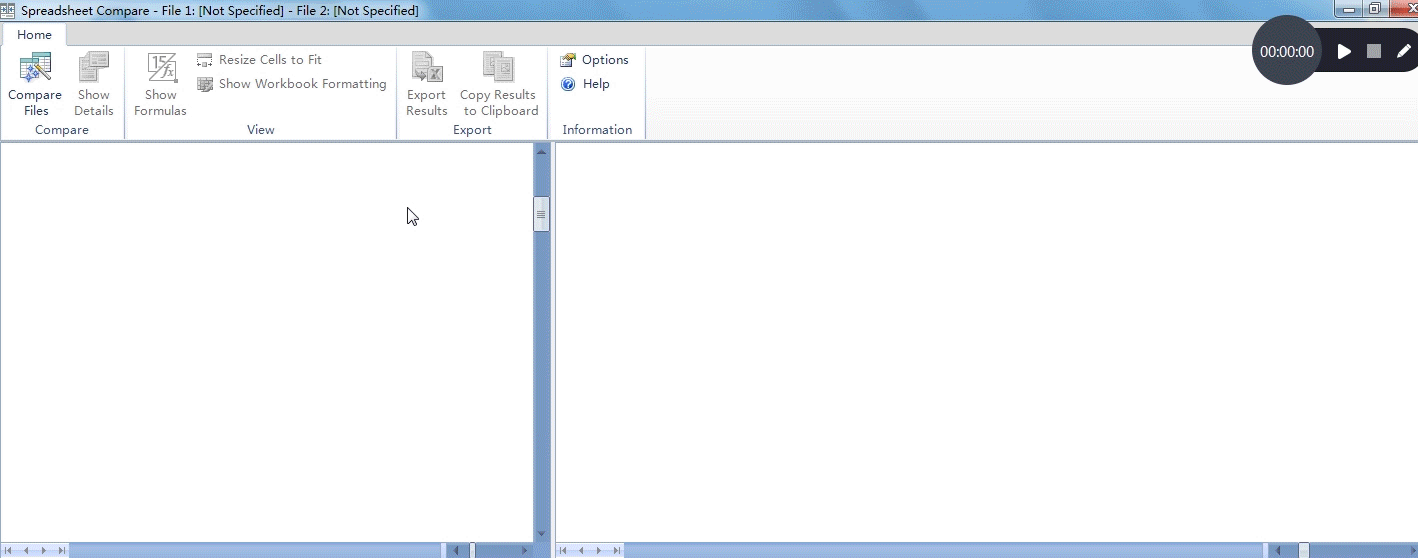Go to previous sheet in right pane
Viewport: 1418px width, 558px height.
[582, 551]
